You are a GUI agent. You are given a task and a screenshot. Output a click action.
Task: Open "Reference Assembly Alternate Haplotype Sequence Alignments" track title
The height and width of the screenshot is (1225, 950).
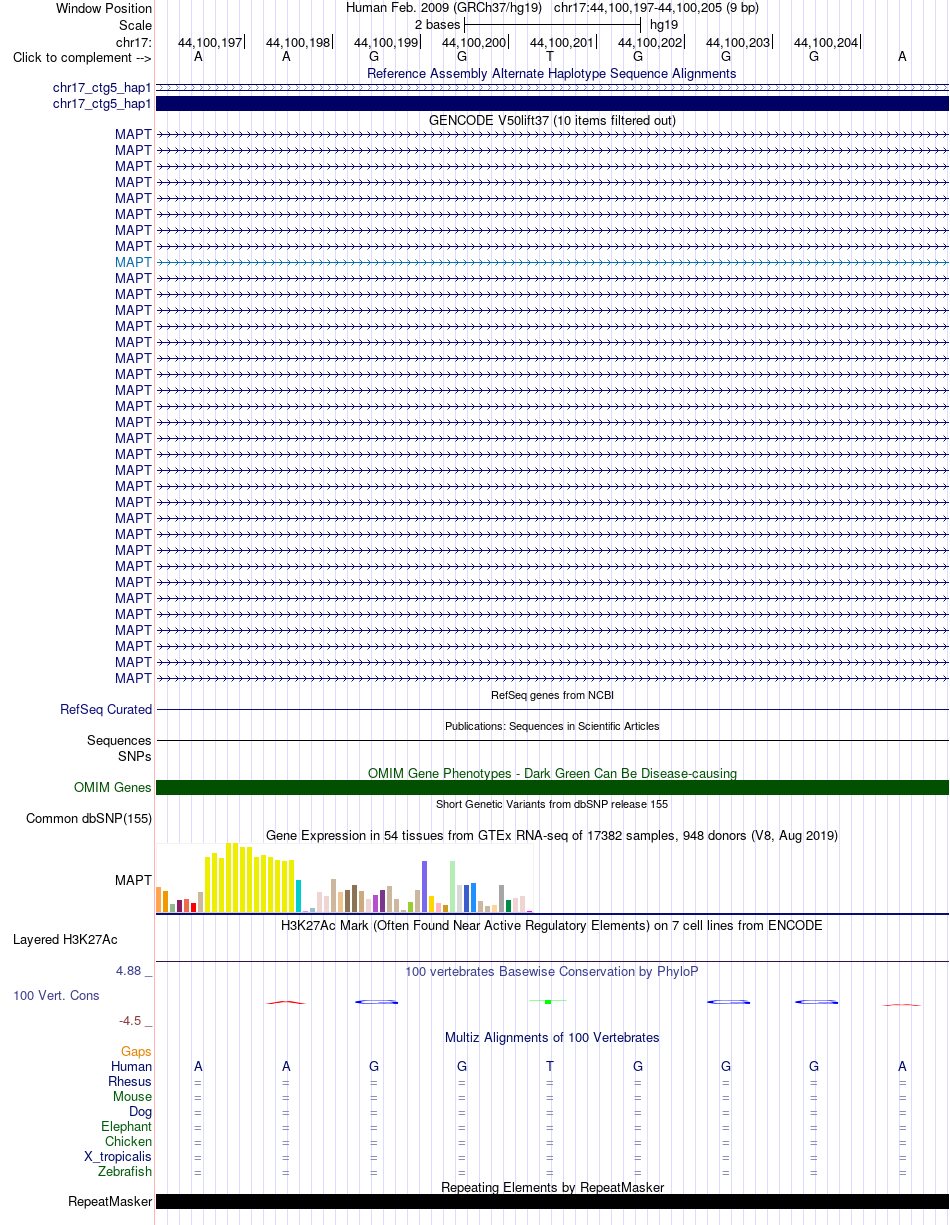tap(552, 73)
